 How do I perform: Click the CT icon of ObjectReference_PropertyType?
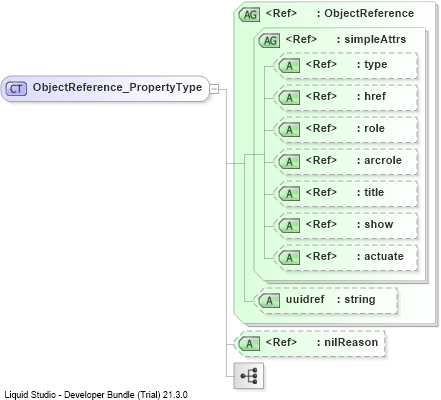click(16, 89)
